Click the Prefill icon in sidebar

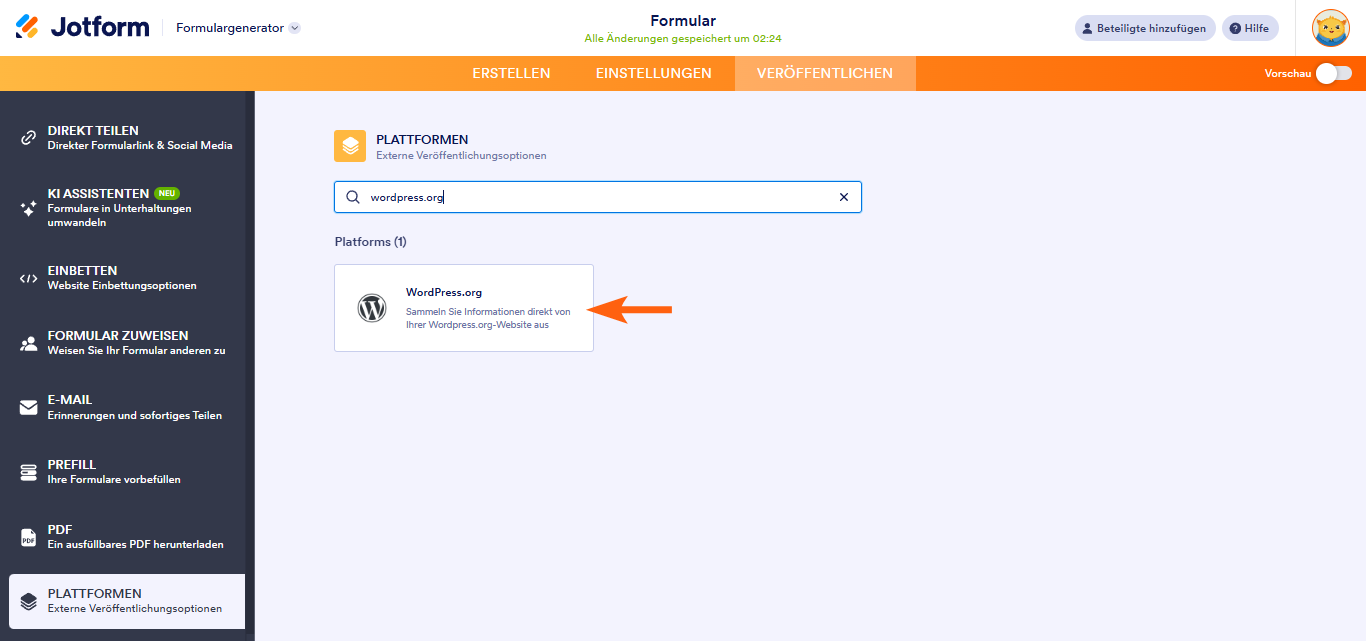[x=29, y=472]
